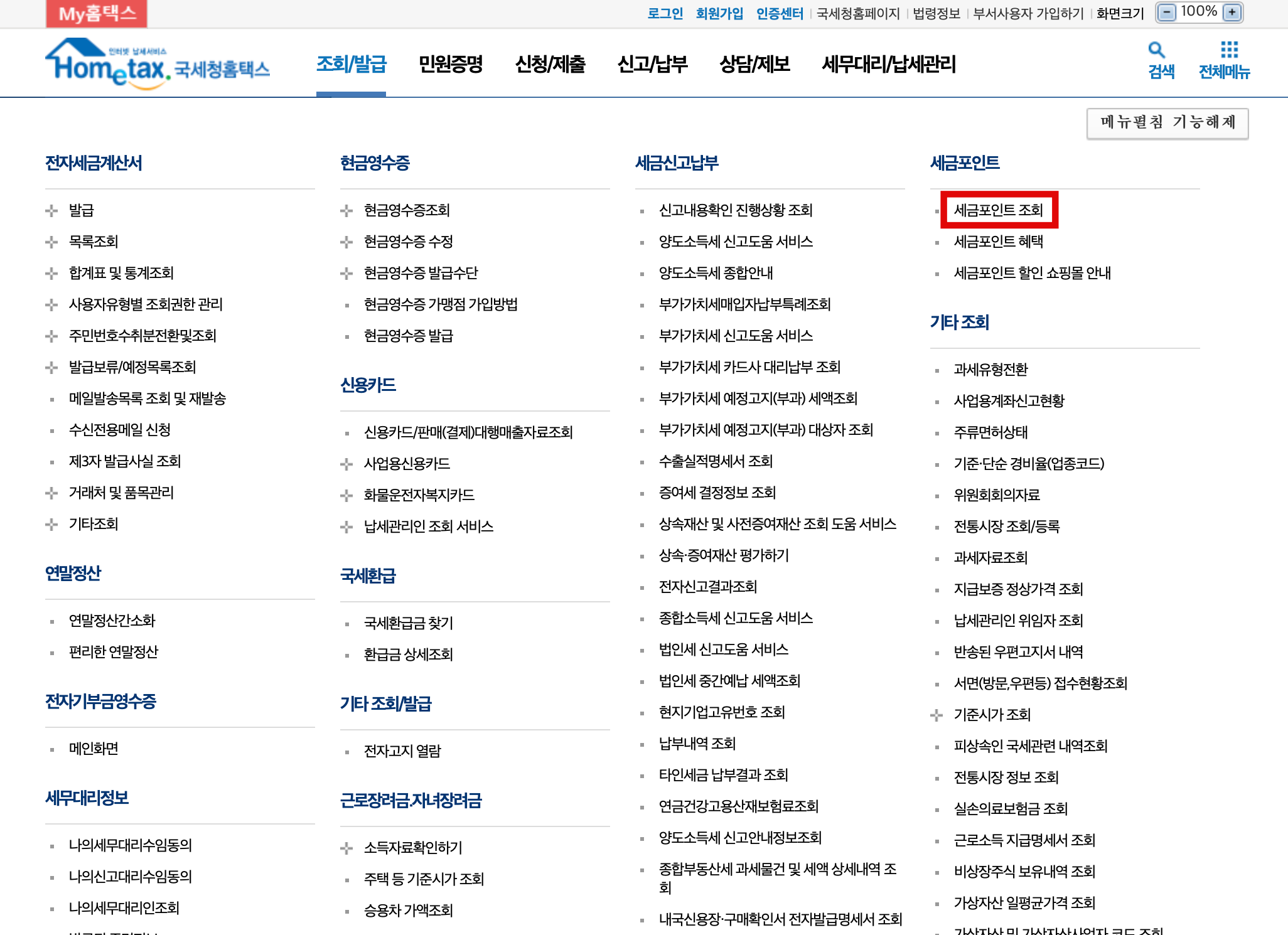The width and height of the screenshot is (1288, 935).
Task: Expand the 발급 menu item
Action: coord(81,210)
